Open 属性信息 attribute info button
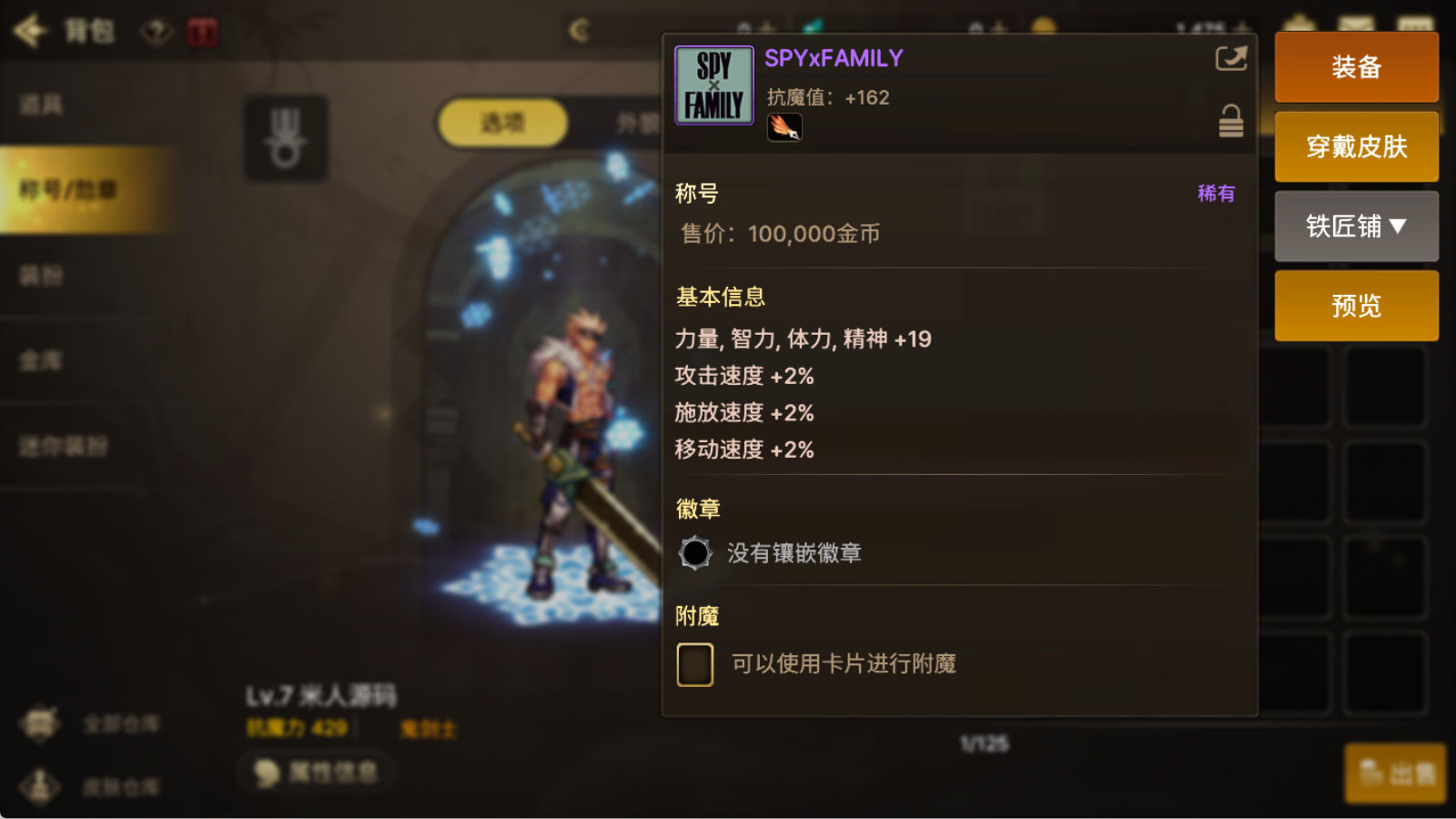Screen dimensions: 1456x819 click(x=317, y=773)
